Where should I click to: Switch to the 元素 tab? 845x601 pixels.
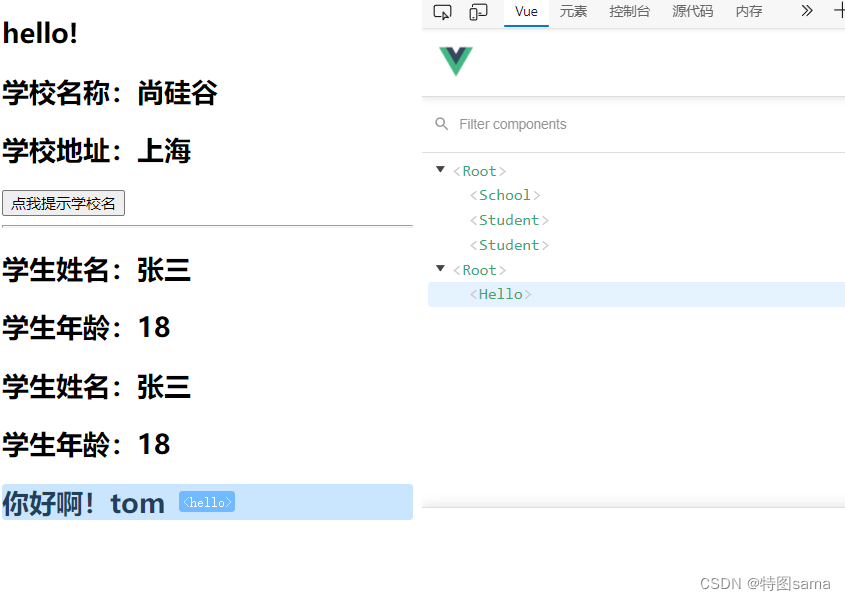pos(573,11)
